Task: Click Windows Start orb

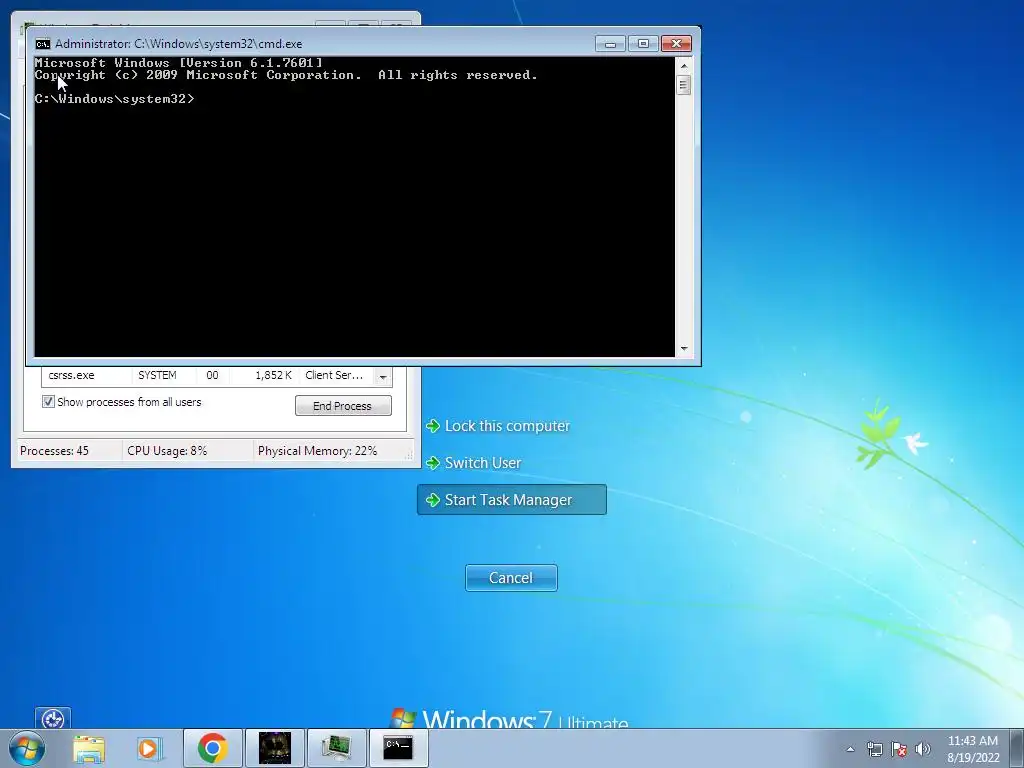Action: pos(27,748)
